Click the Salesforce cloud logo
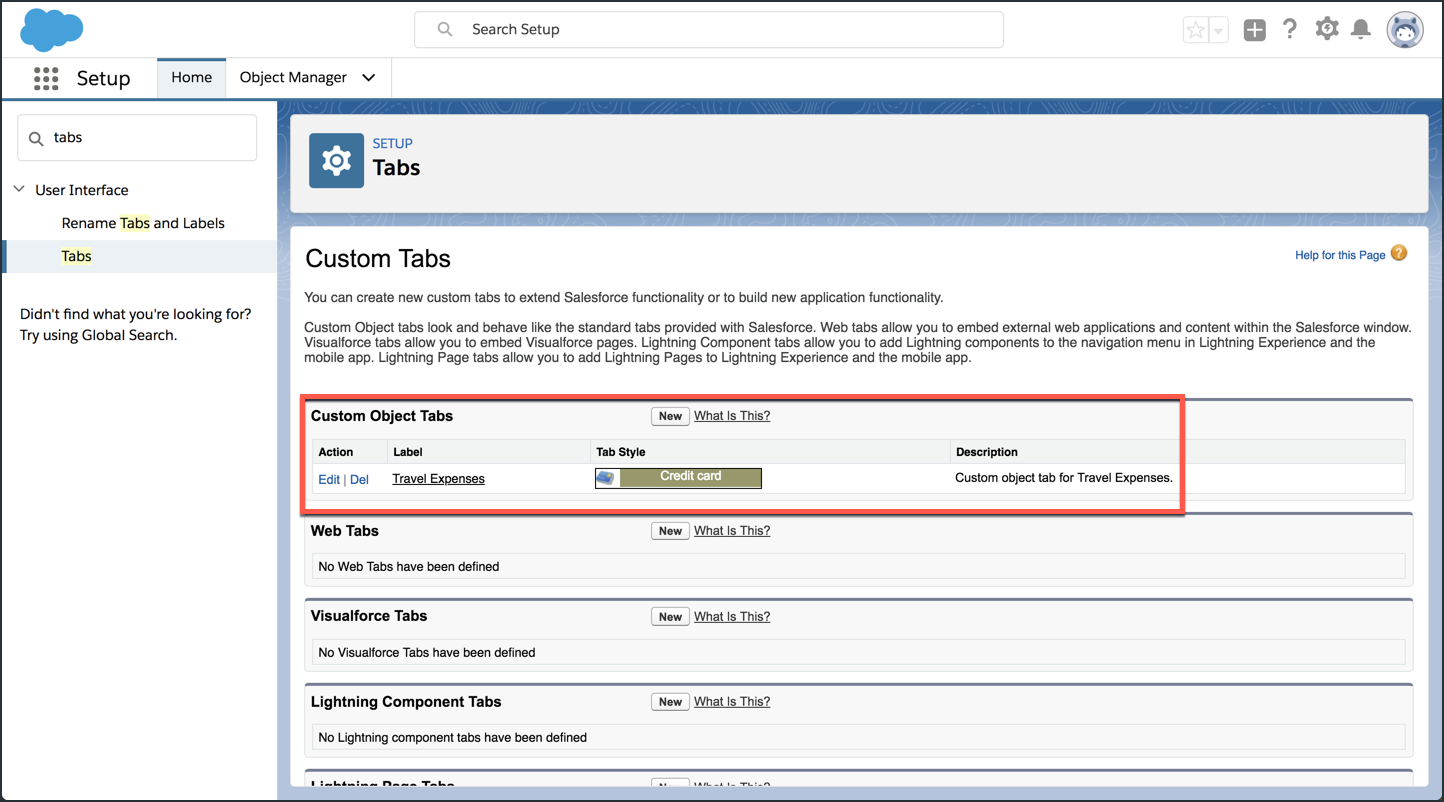 (52, 30)
